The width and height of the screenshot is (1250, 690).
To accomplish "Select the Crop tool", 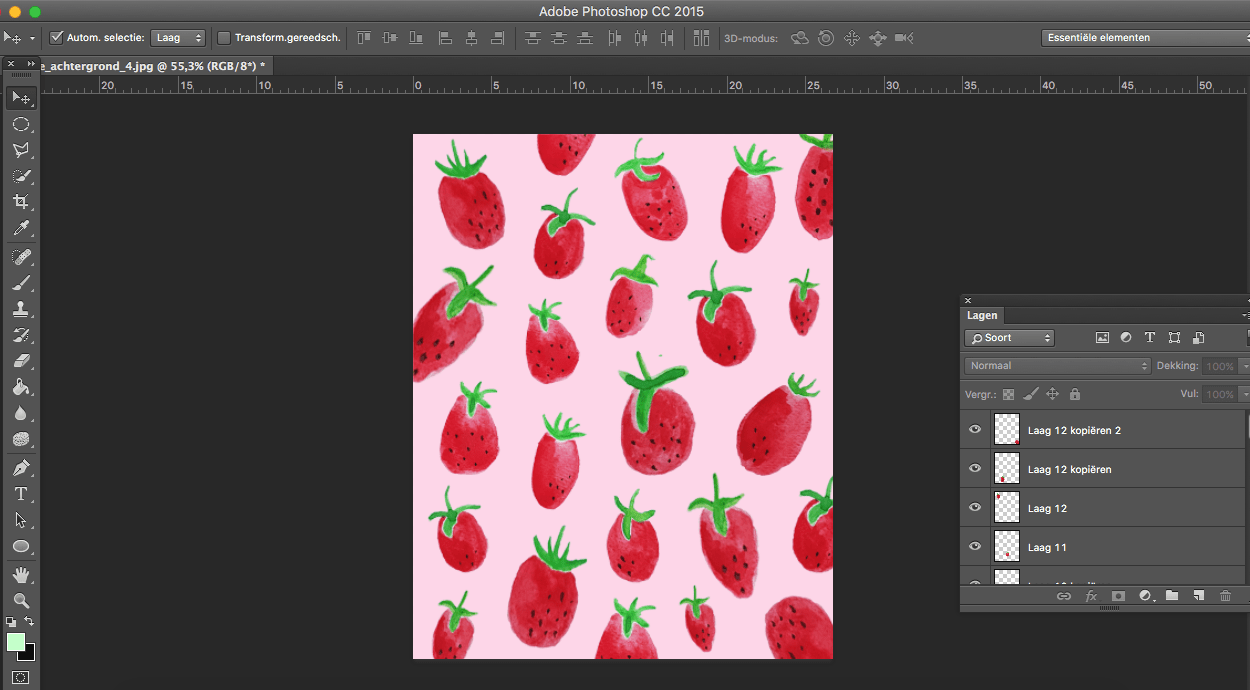I will (20, 203).
